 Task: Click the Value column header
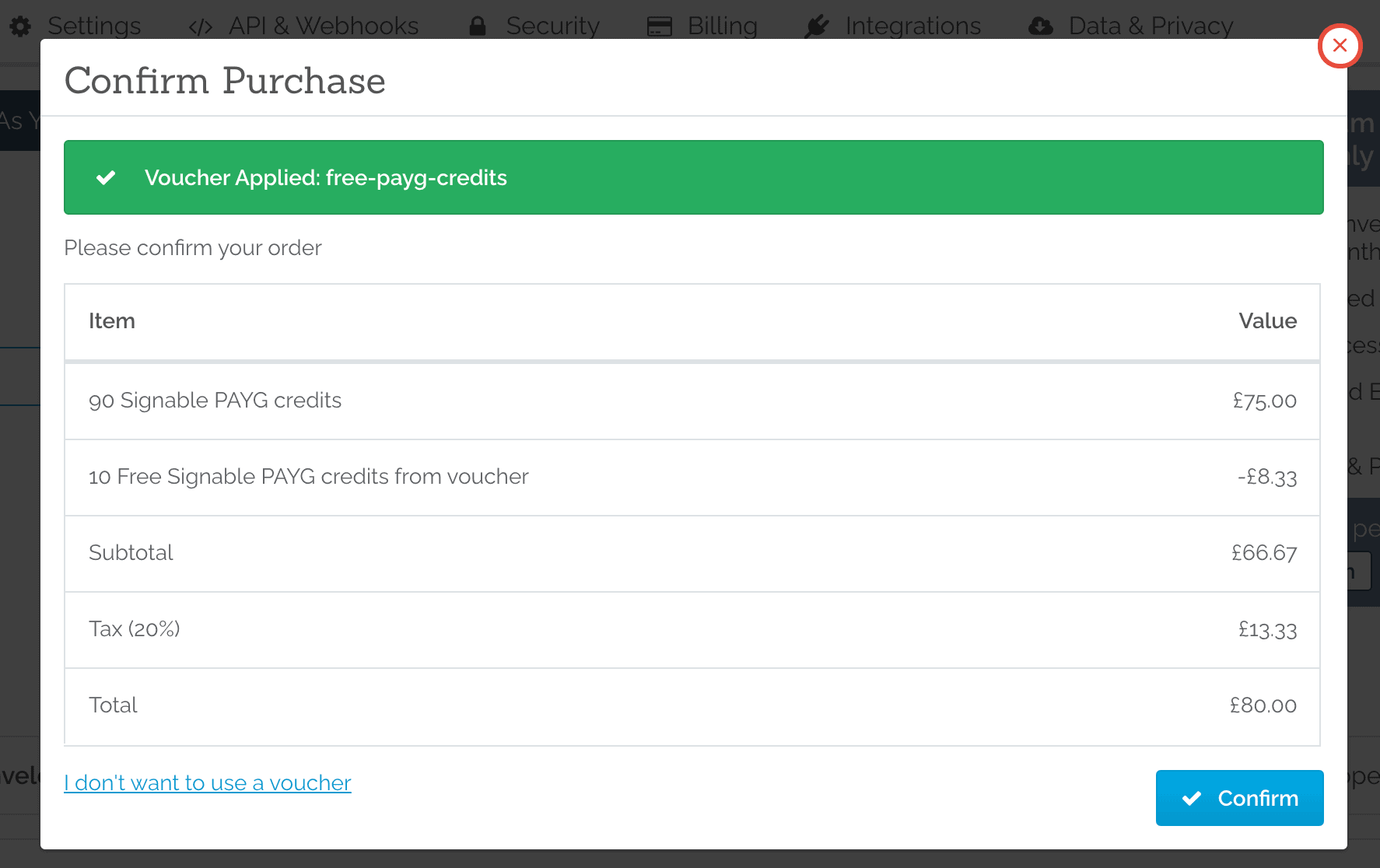pyautogui.click(x=1267, y=321)
